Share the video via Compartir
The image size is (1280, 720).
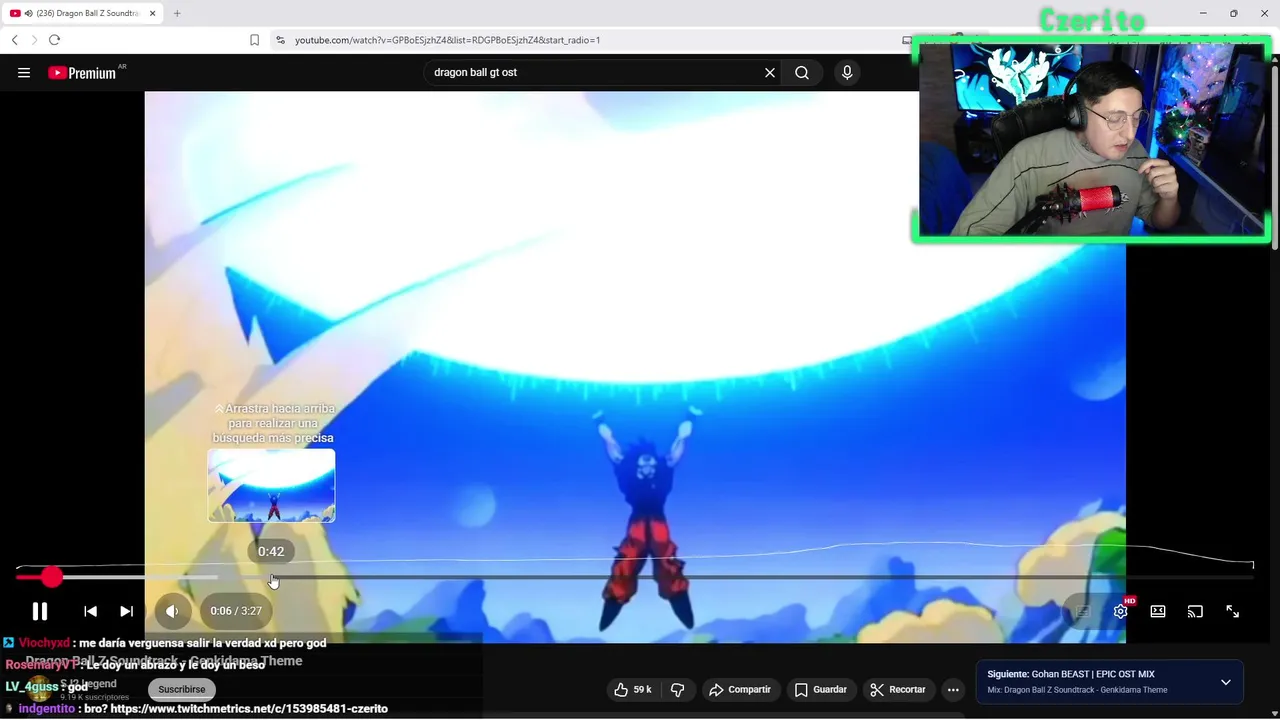(740, 689)
